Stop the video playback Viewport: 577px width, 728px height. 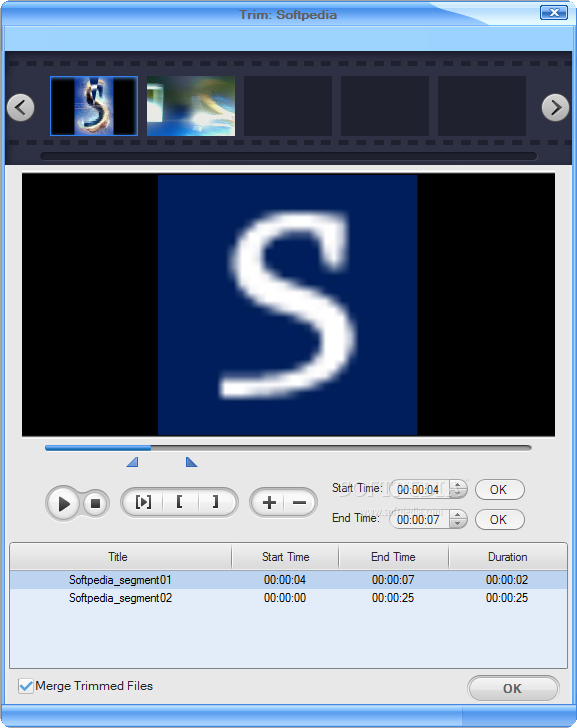[x=96, y=503]
